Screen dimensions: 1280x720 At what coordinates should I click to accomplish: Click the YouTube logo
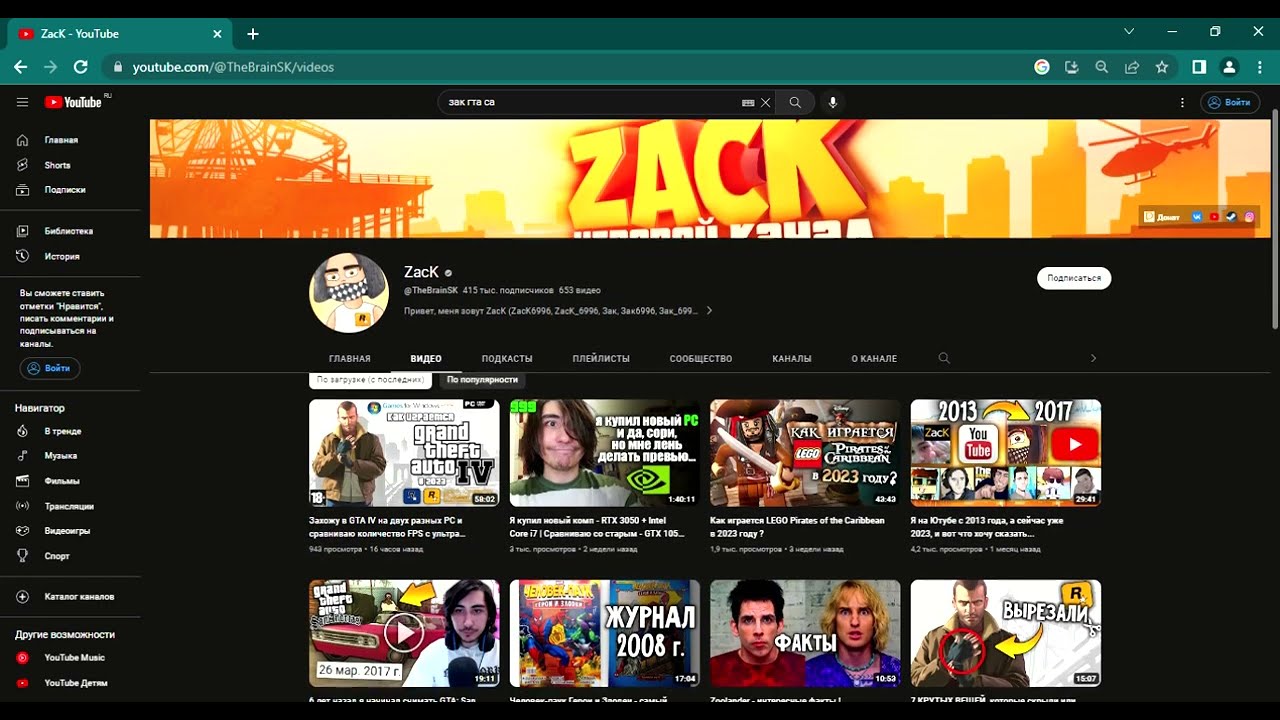click(x=74, y=102)
